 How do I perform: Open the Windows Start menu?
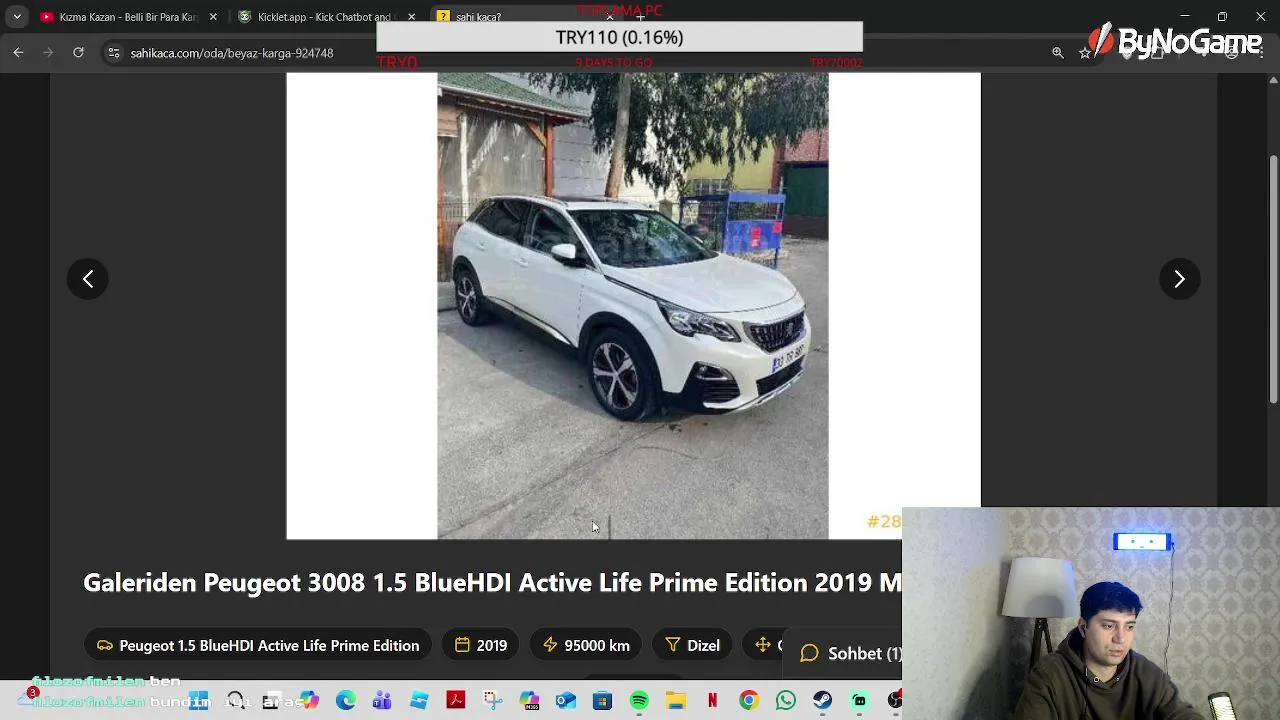[x=199, y=701]
